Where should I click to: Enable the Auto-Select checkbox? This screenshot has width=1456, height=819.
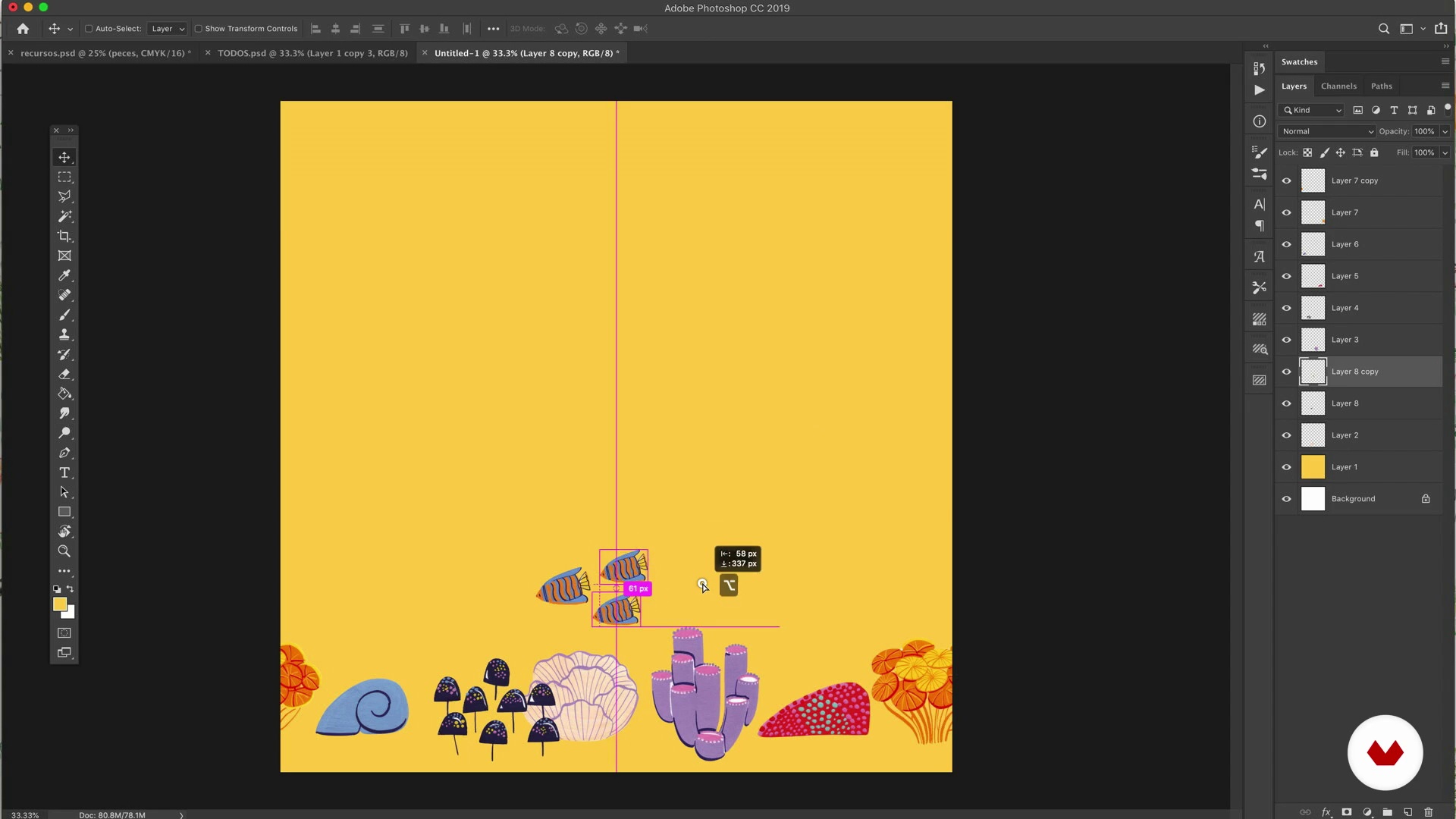pyautogui.click(x=89, y=29)
